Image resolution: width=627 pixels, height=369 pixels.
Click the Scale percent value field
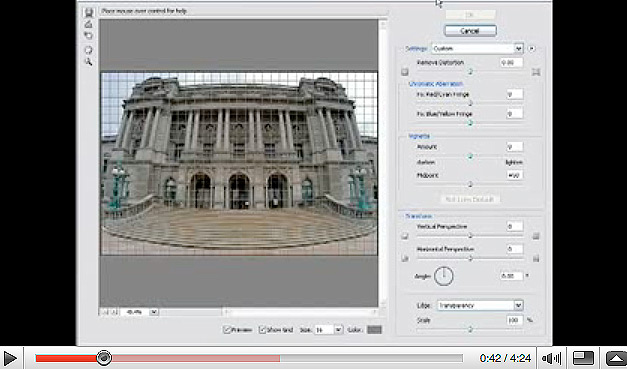point(515,320)
